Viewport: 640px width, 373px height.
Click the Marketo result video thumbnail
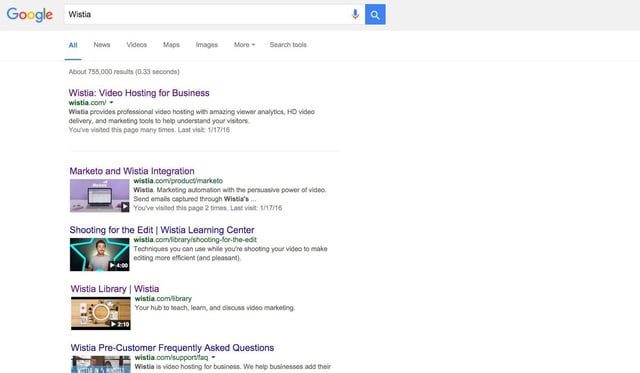coord(100,196)
